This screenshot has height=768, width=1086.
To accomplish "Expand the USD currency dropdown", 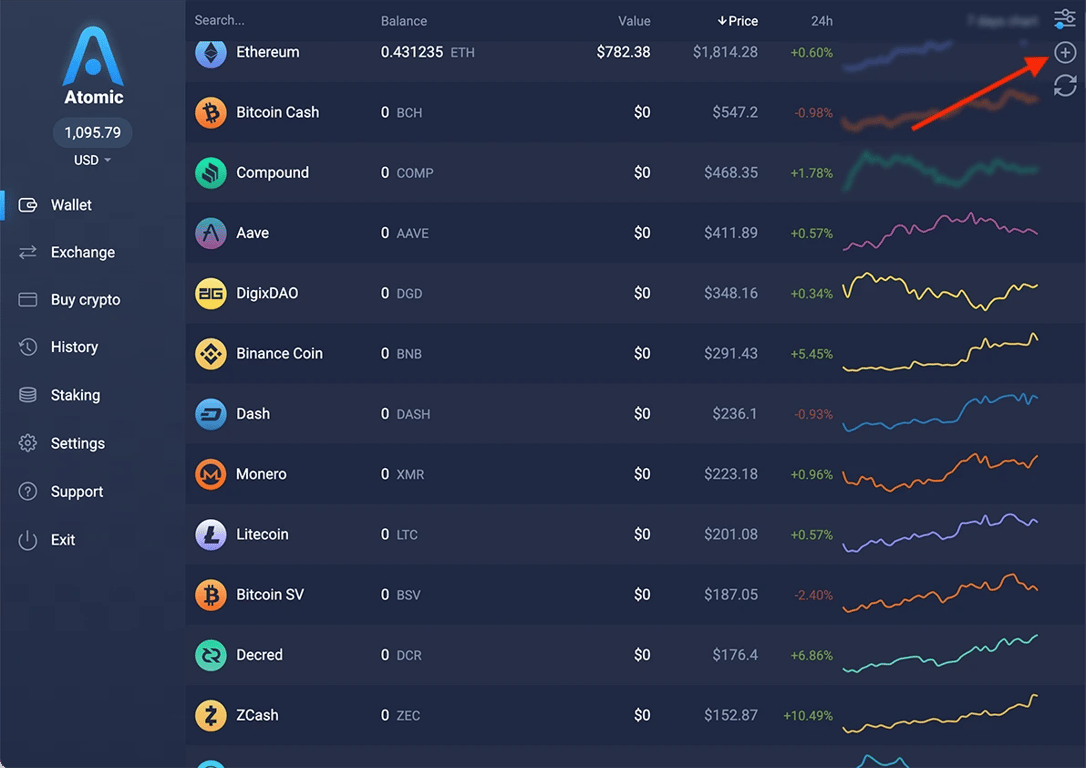I will 92,160.
